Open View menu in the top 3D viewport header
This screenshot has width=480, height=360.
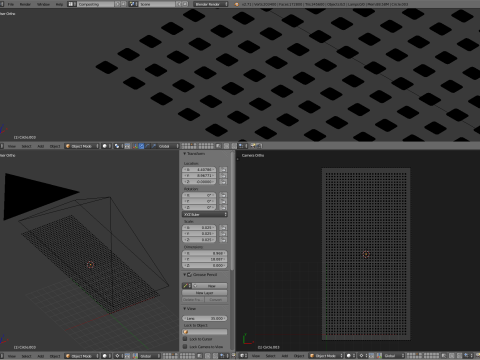[12, 146]
